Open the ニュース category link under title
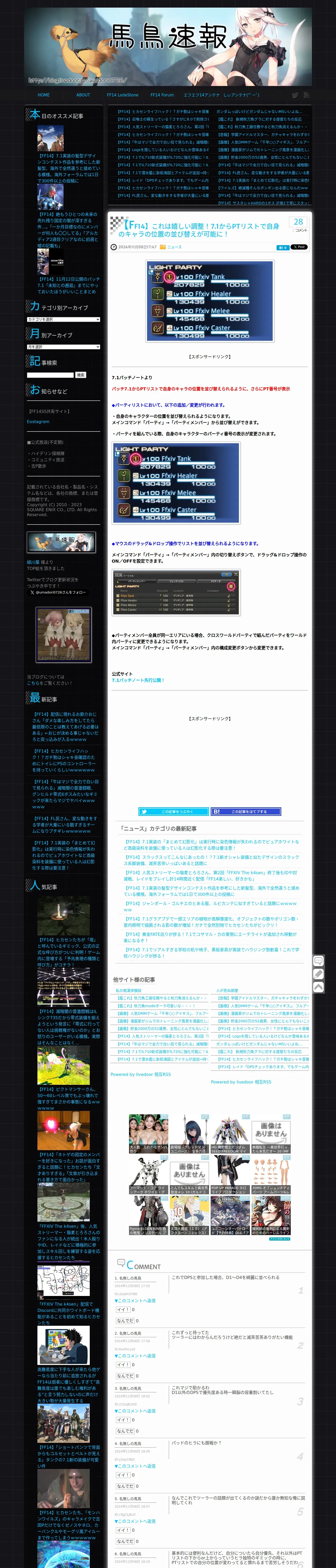 click(x=174, y=247)
